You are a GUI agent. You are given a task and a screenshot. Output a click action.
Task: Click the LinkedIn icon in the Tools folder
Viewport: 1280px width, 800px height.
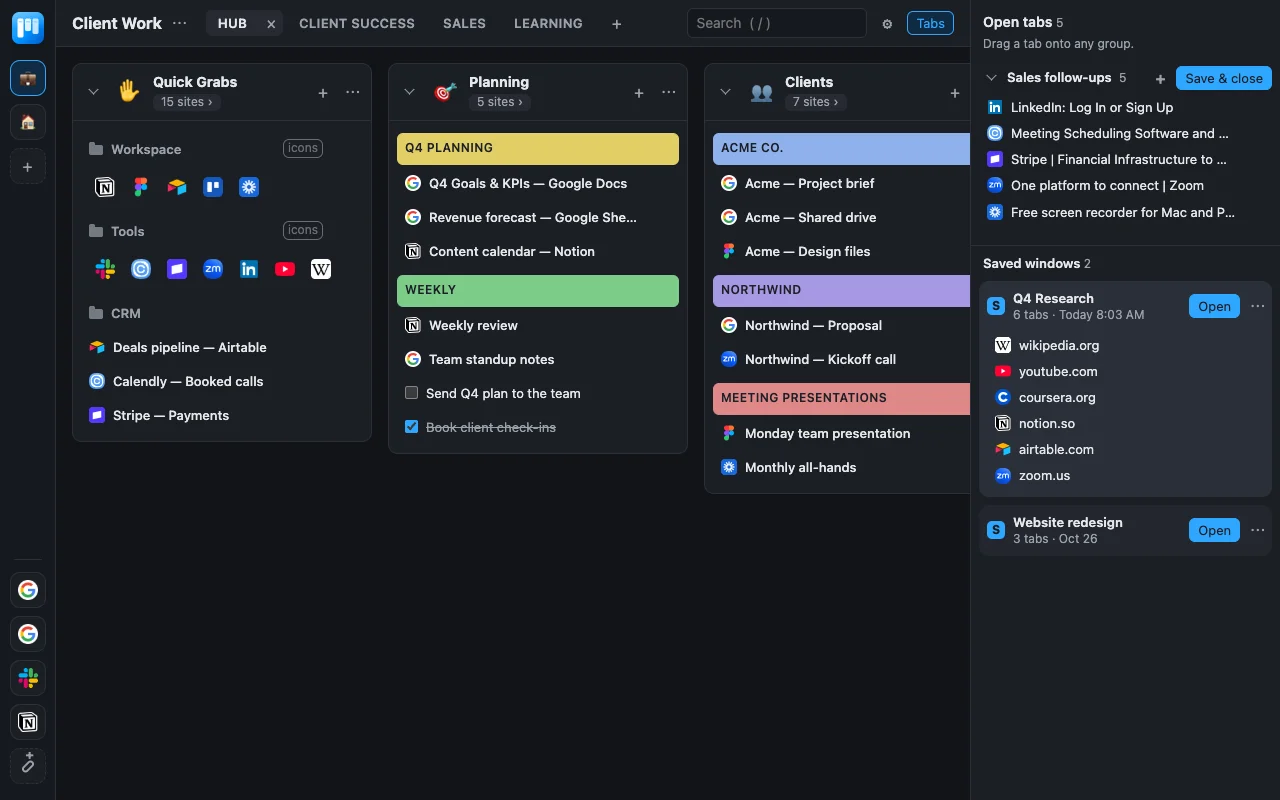point(249,269)
